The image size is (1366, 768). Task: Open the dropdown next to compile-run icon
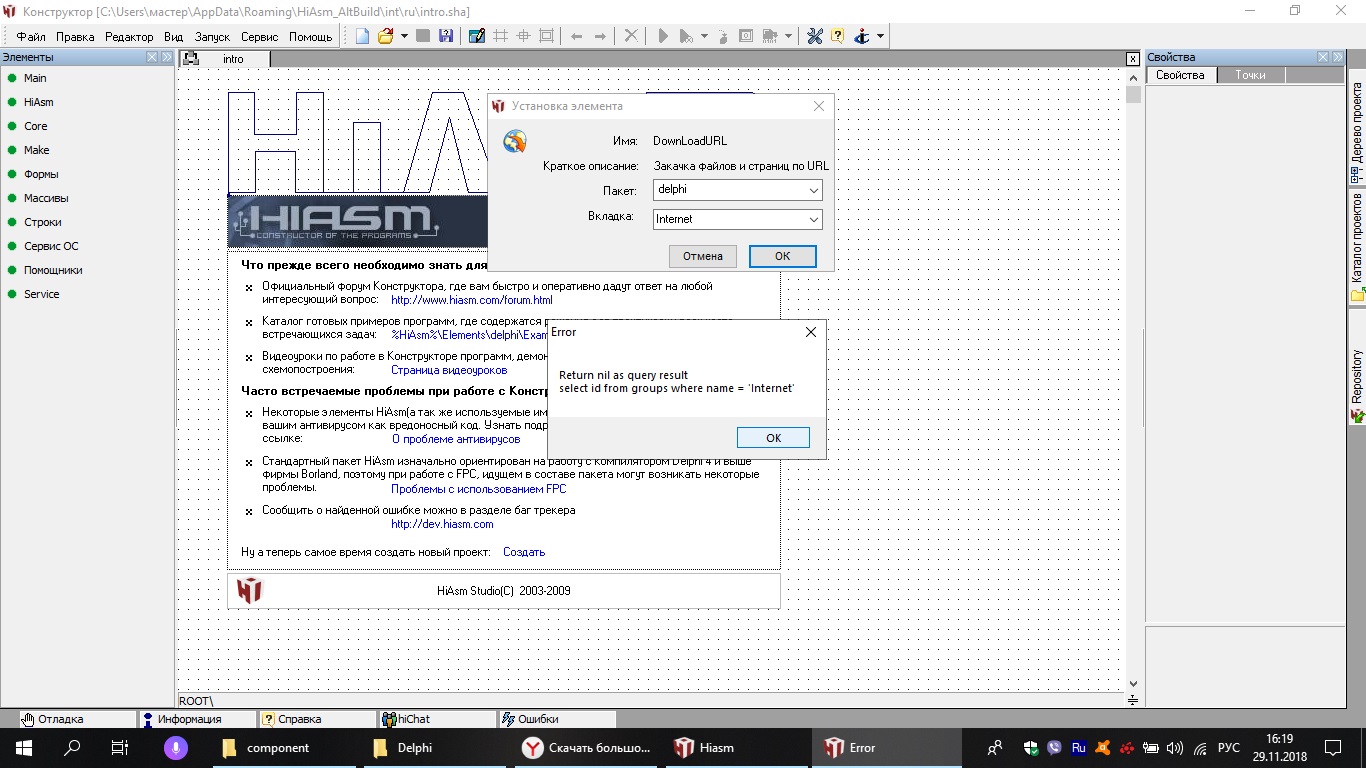coord(704,36)
